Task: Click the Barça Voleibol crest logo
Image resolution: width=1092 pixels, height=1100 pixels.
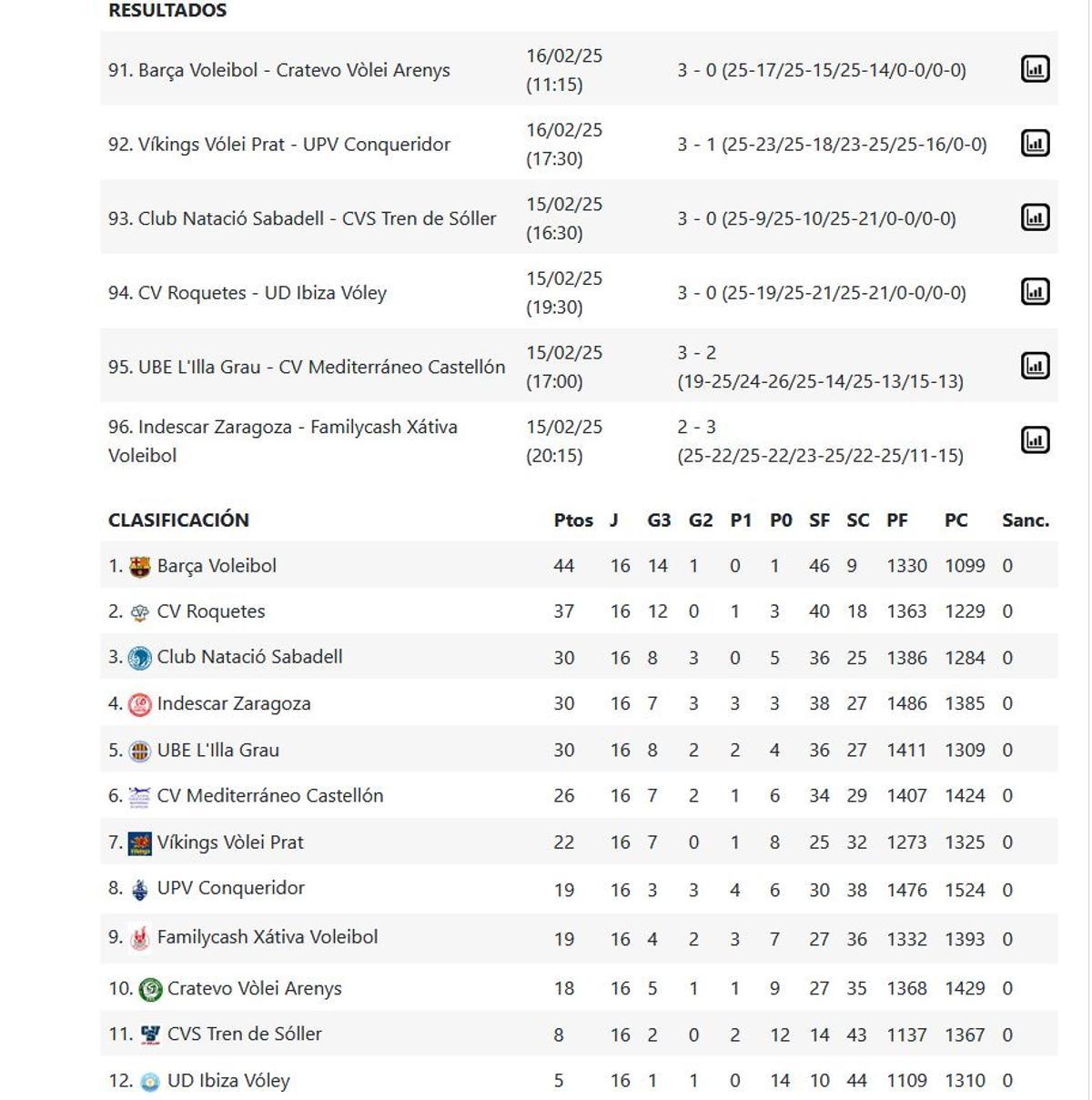Action: click(138, 564)
